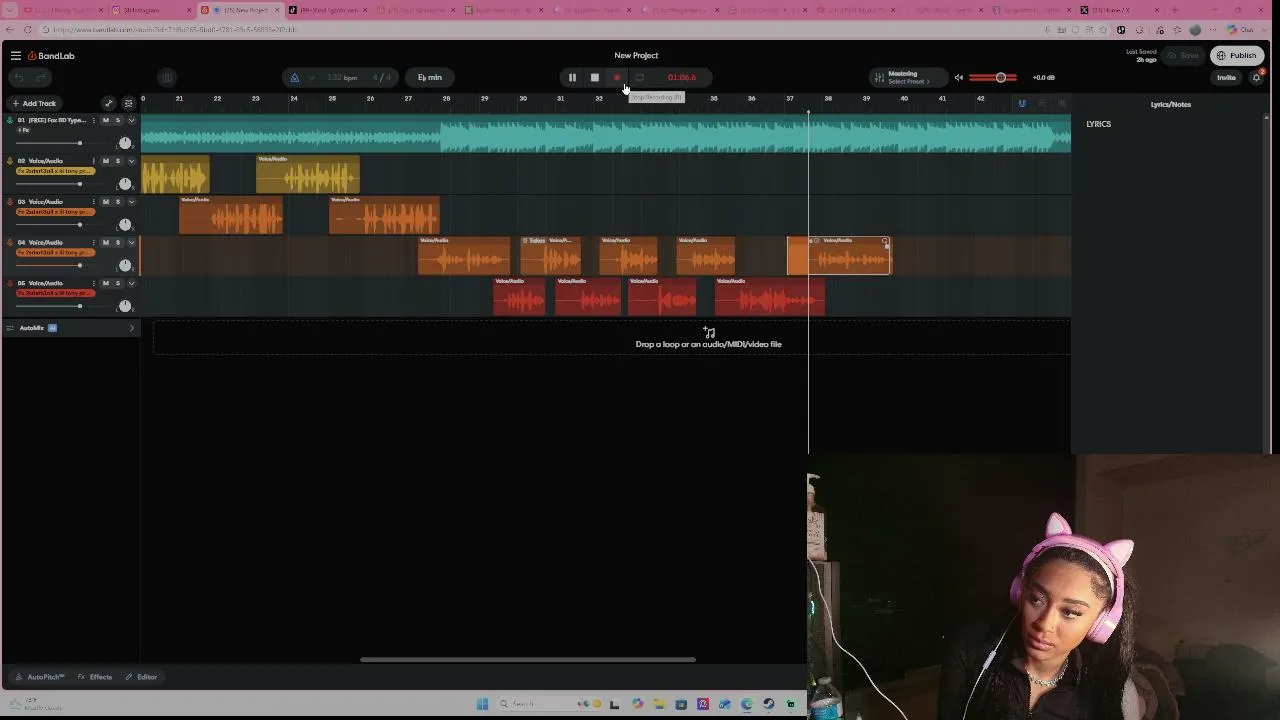The width and height of the screenshot is (1280, 720).
Task: Select track 05 microphone icon
Action: pyautogui.click(x=10, y=283)
